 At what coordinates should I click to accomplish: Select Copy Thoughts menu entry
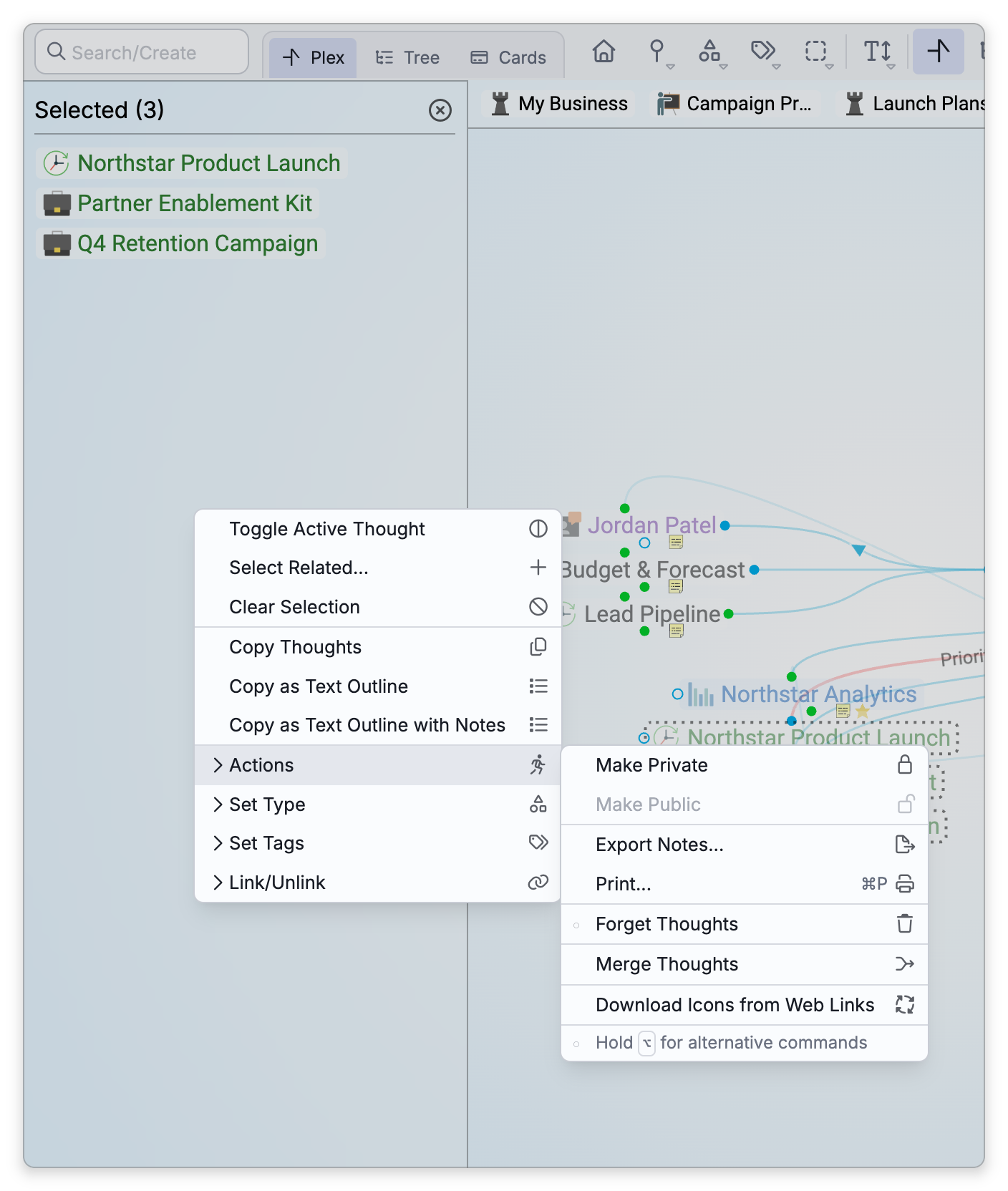[x=377, y=647]
